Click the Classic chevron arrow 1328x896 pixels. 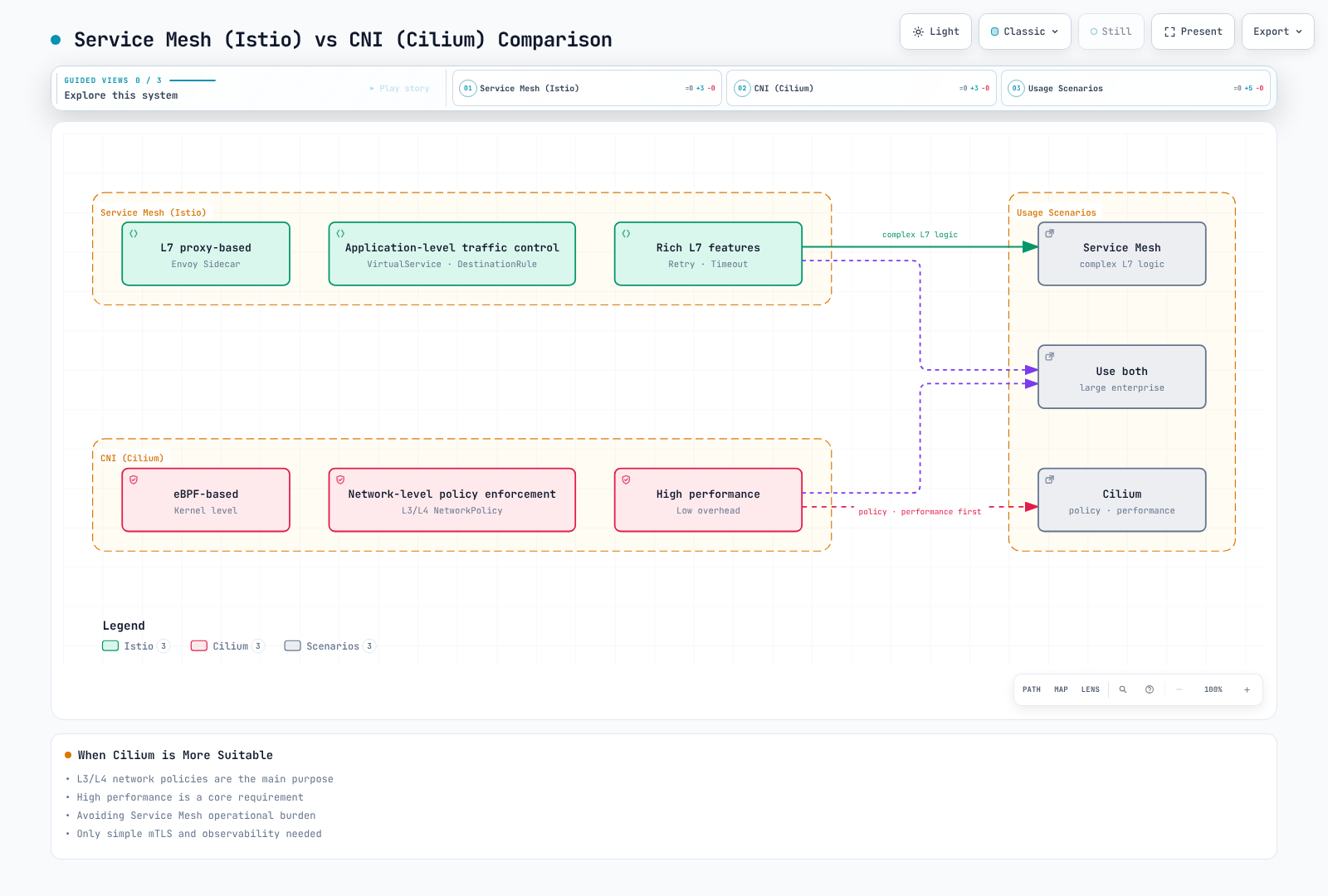(x=1055, y=32)
